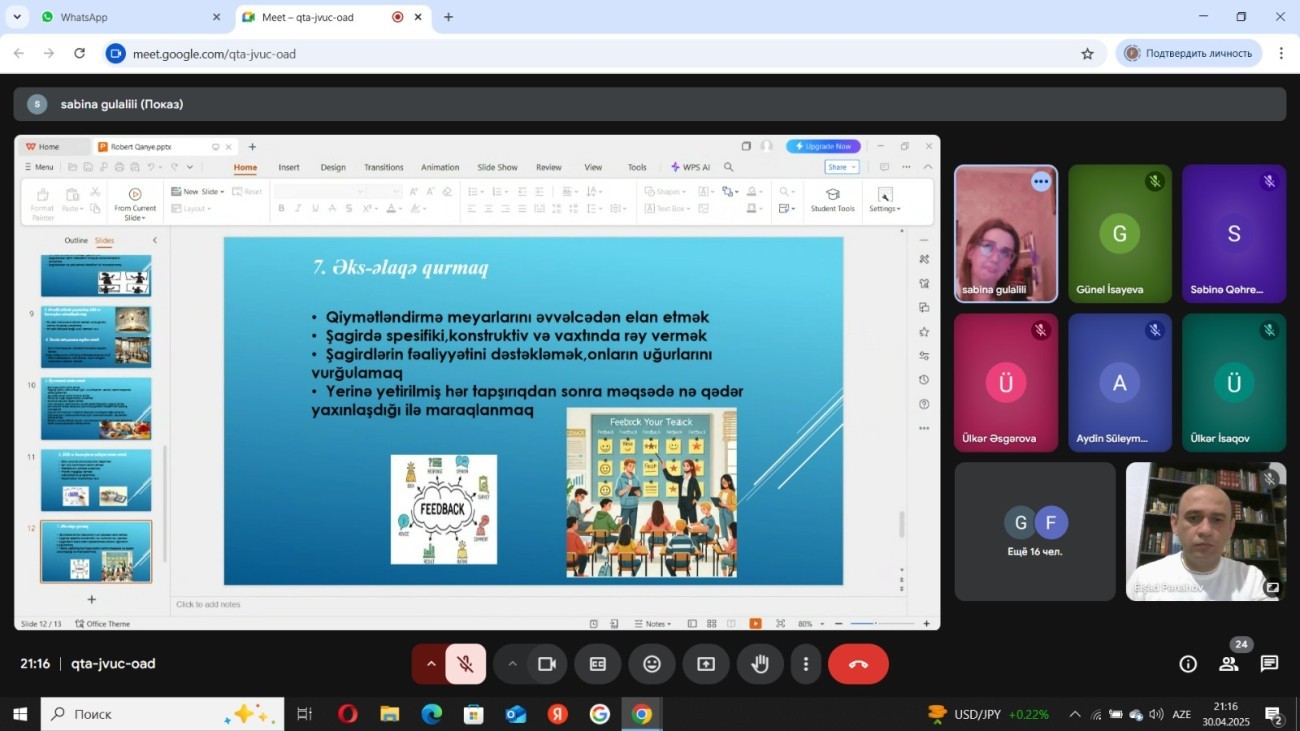Click the Подтвердить личность profile button

pos(1188,54)
